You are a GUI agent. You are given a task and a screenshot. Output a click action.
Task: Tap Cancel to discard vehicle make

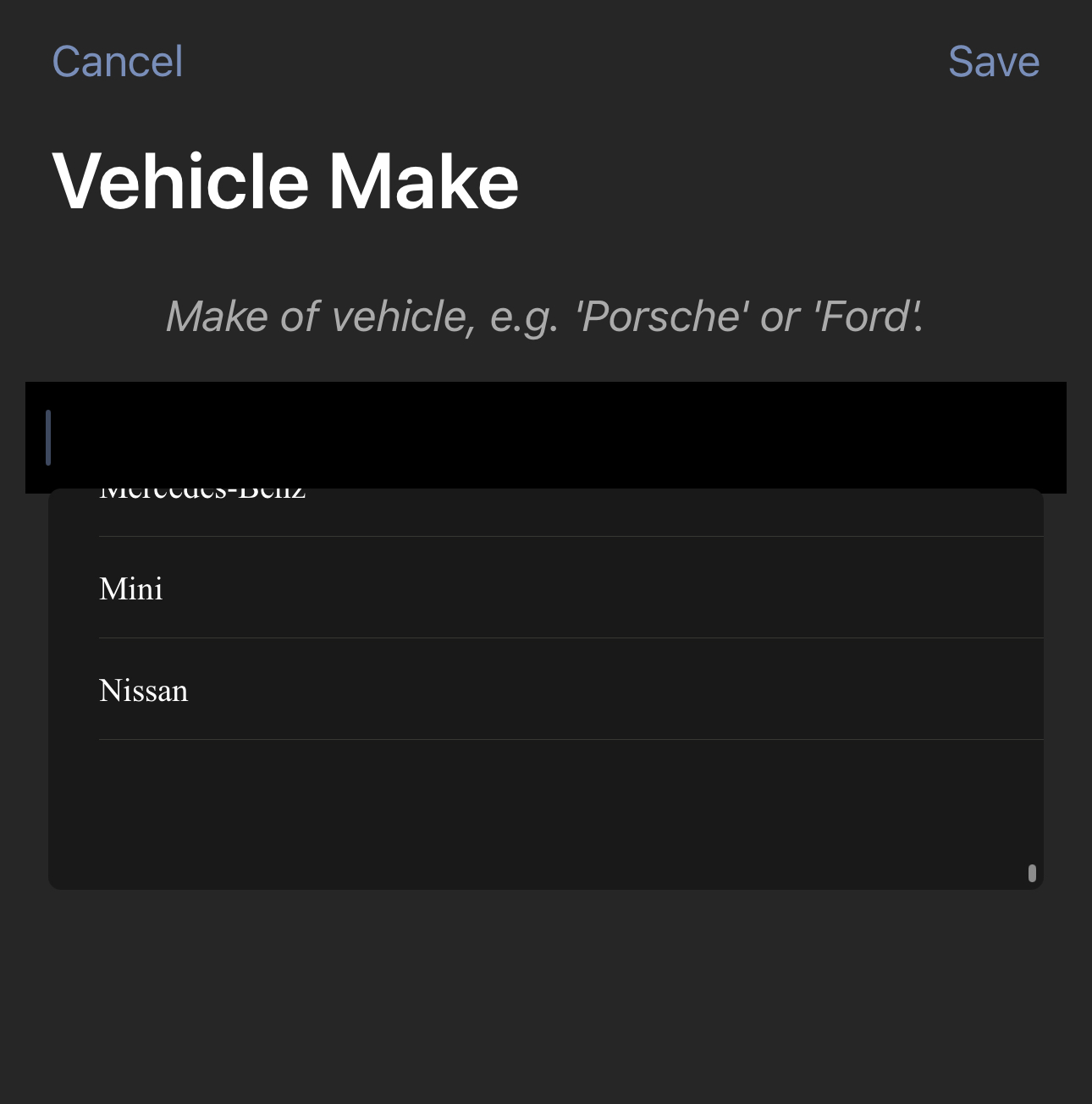pos(117,62)
